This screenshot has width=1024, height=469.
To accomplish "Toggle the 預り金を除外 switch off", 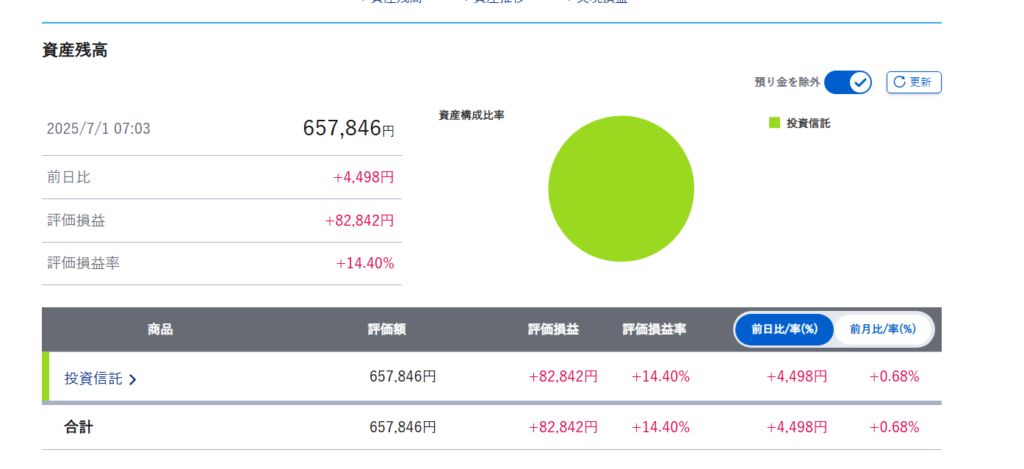I will tap(848, 82).
